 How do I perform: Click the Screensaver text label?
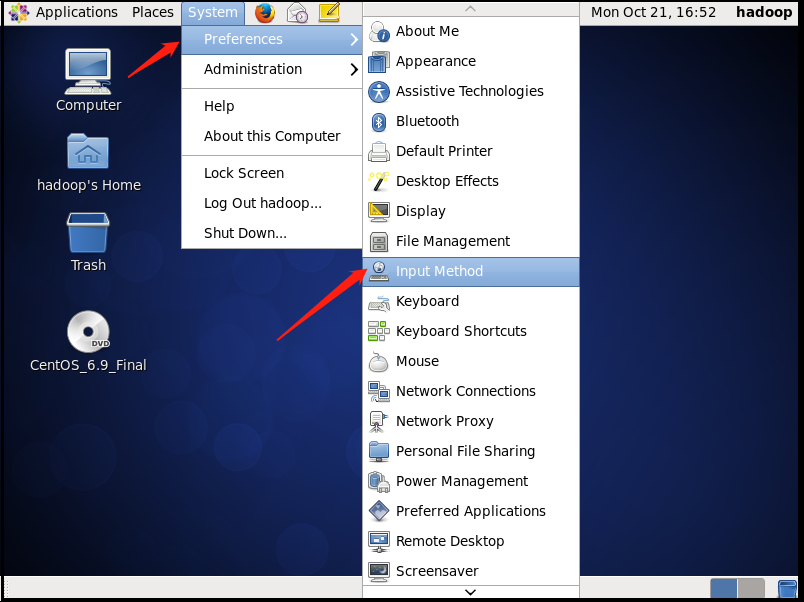pos(437,571)
